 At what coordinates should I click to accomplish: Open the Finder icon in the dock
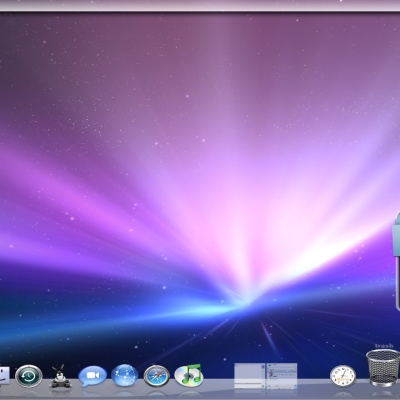point(5,376)
